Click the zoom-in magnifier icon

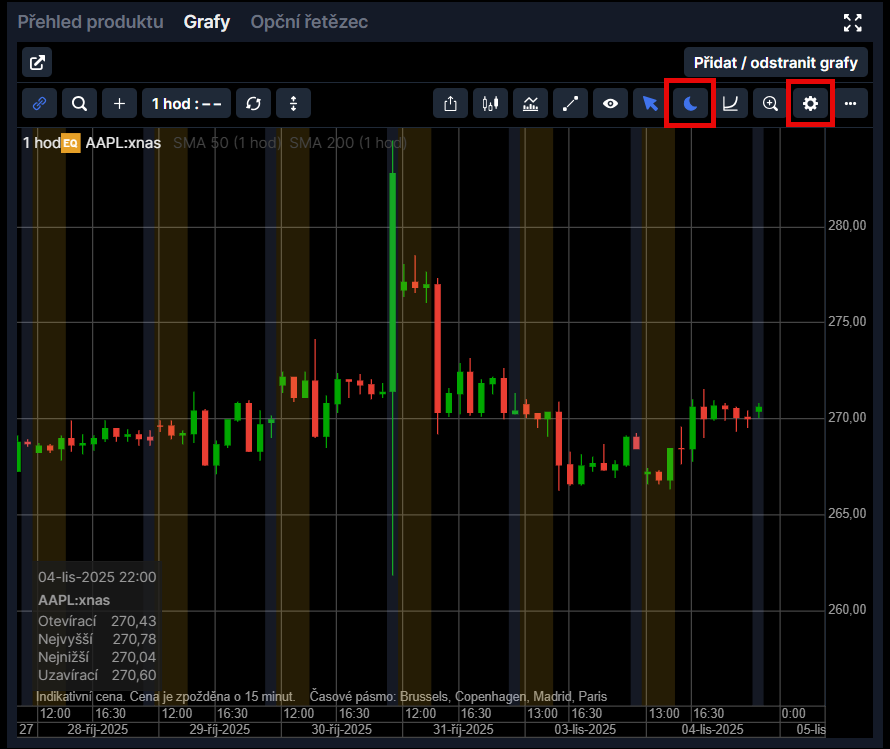tap(770, 103)
